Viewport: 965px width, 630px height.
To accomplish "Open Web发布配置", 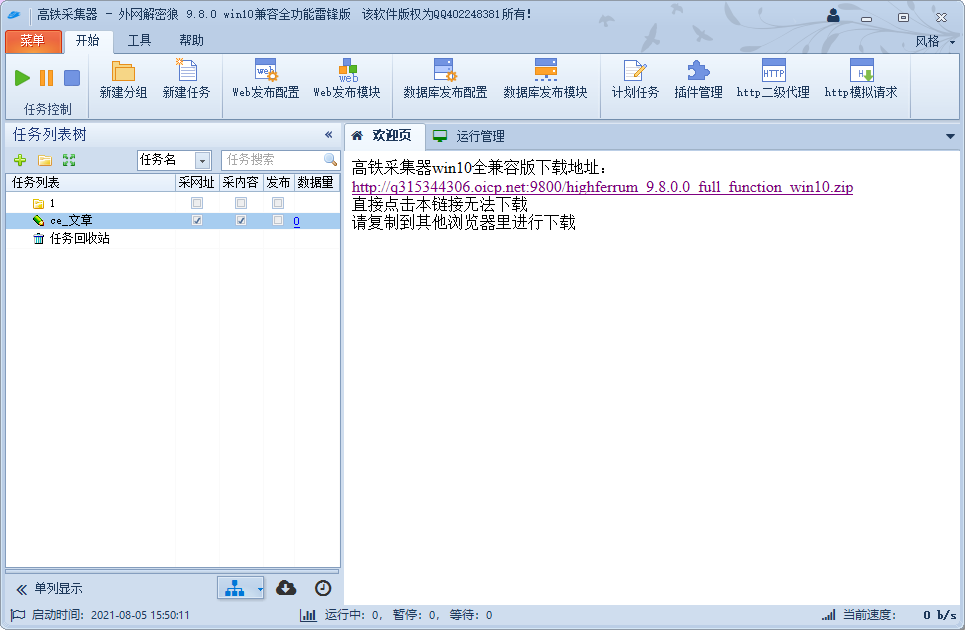I will [x=266, y=79].
